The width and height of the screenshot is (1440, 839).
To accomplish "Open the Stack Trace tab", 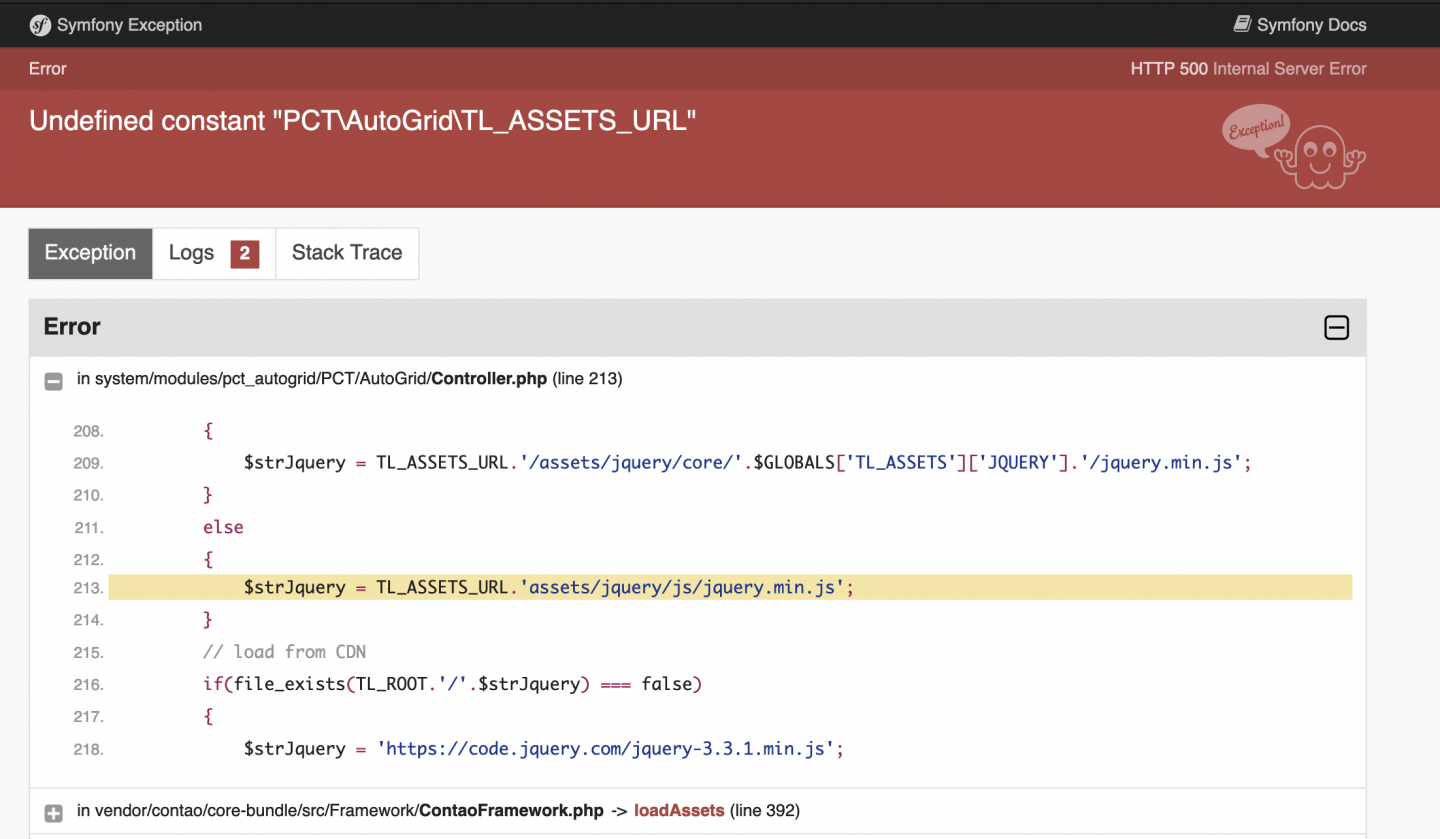I will (346, 253).
